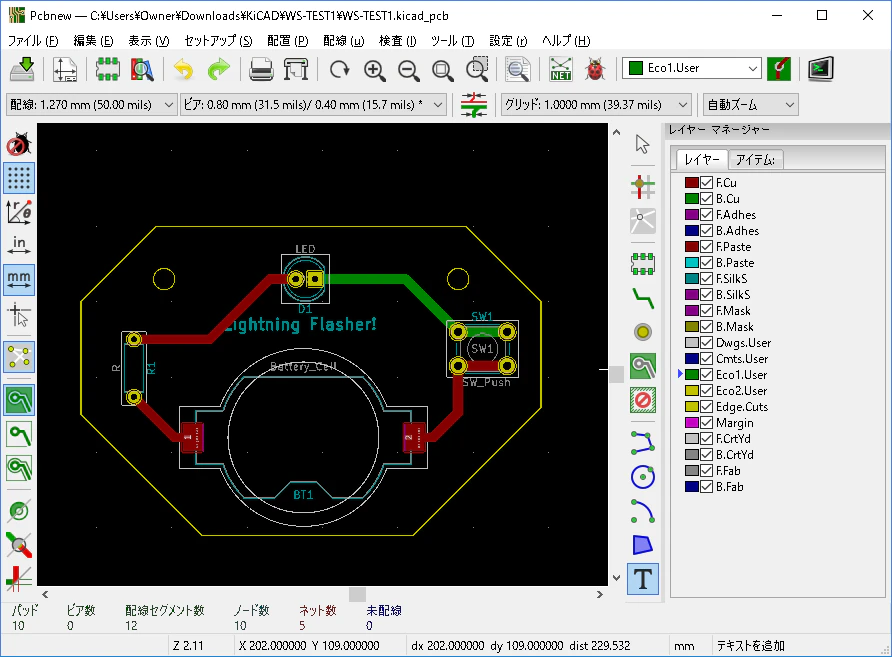Select F.Mask layer name
This screenshot has width=892, height=657.
pyautogui.click(x=733, y=311)
